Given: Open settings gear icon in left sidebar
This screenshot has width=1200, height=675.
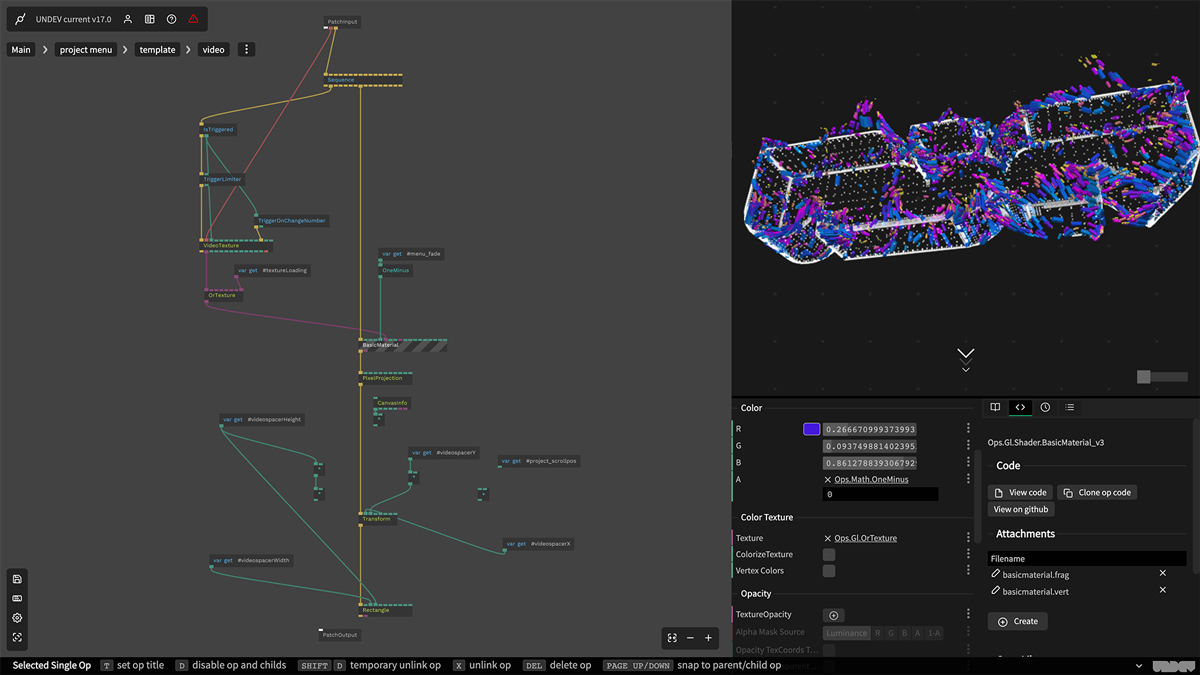Looking at the screenshot, I should click(17, 618).
